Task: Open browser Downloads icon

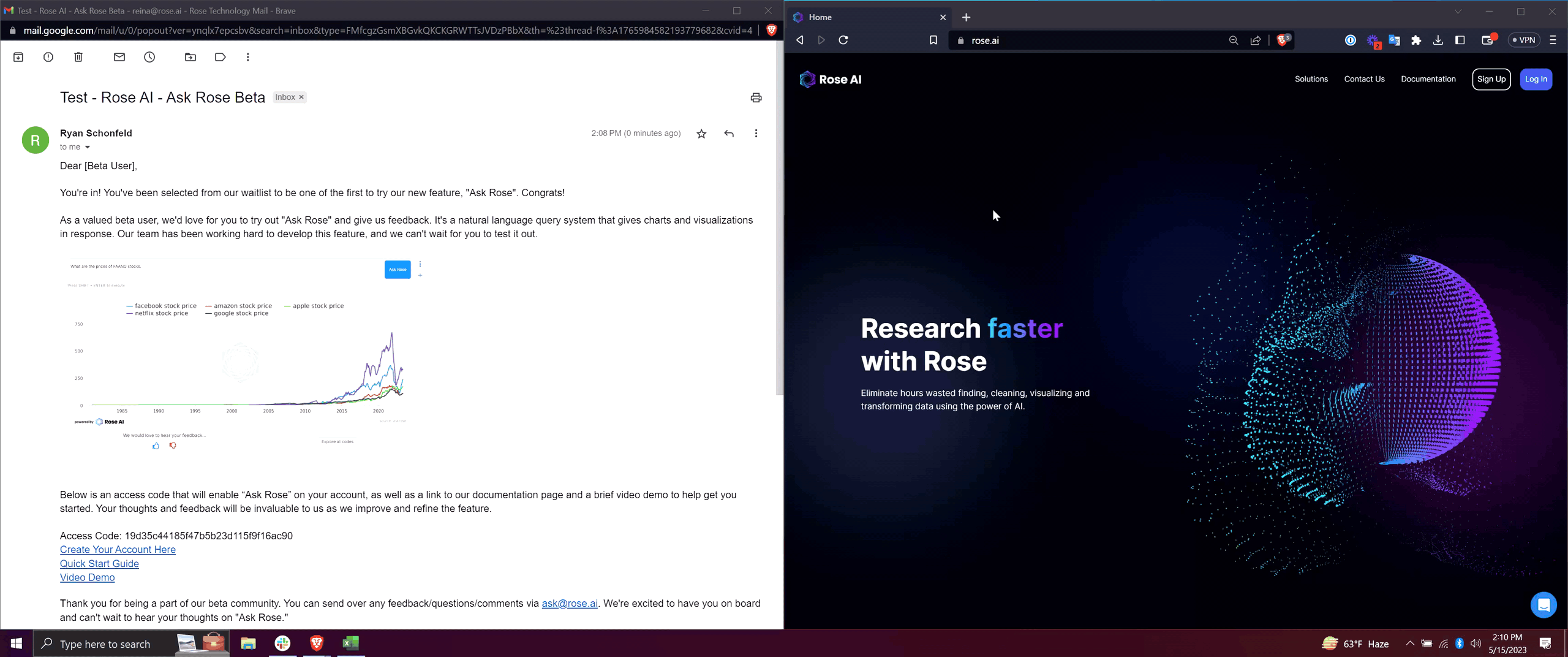Action: point(1438,40)
